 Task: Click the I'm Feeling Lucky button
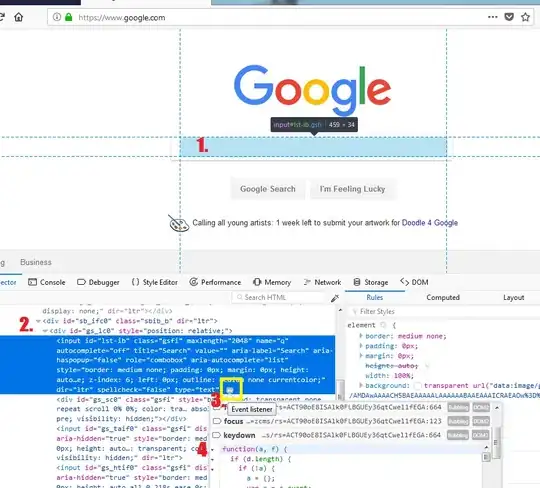tap(353, 189)
